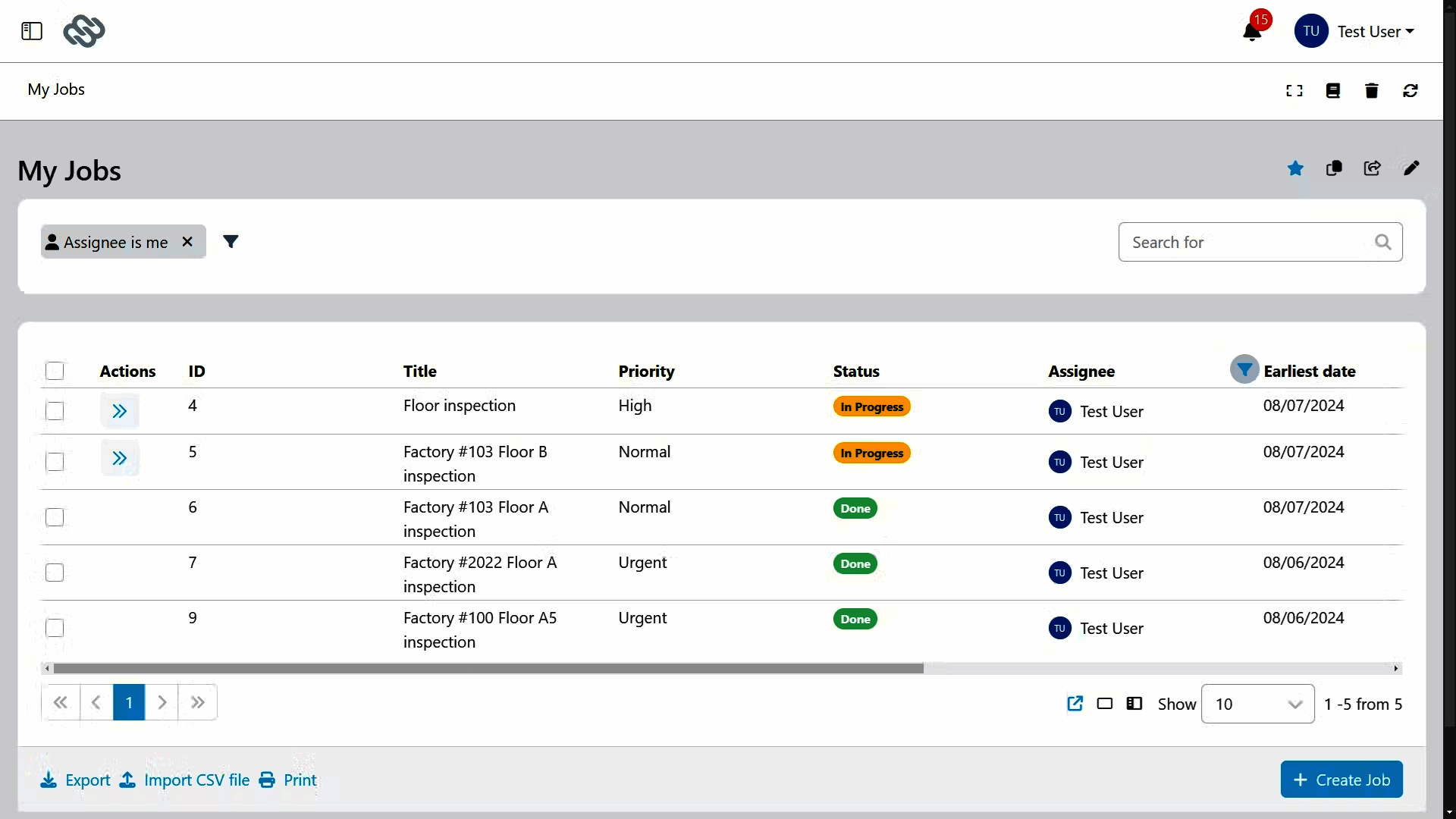Click the Export link
Viewport: 1456px width, 819px height.
pyautogui.click(x=76, y=780)
